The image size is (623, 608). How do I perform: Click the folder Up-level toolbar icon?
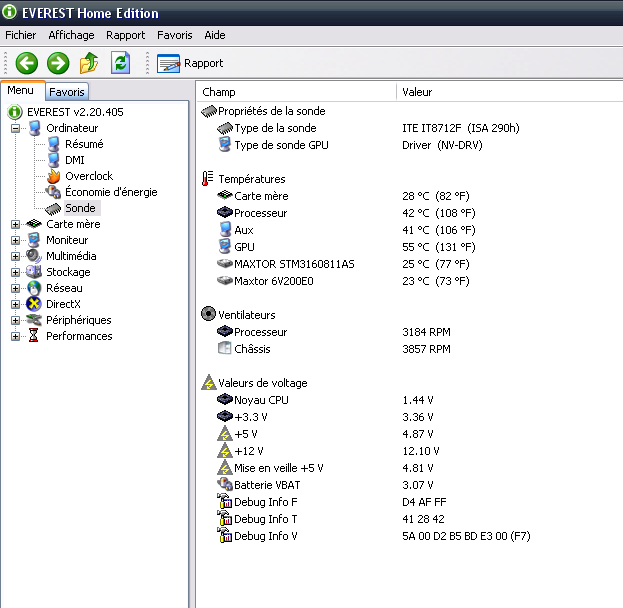(x=89, y=63)
